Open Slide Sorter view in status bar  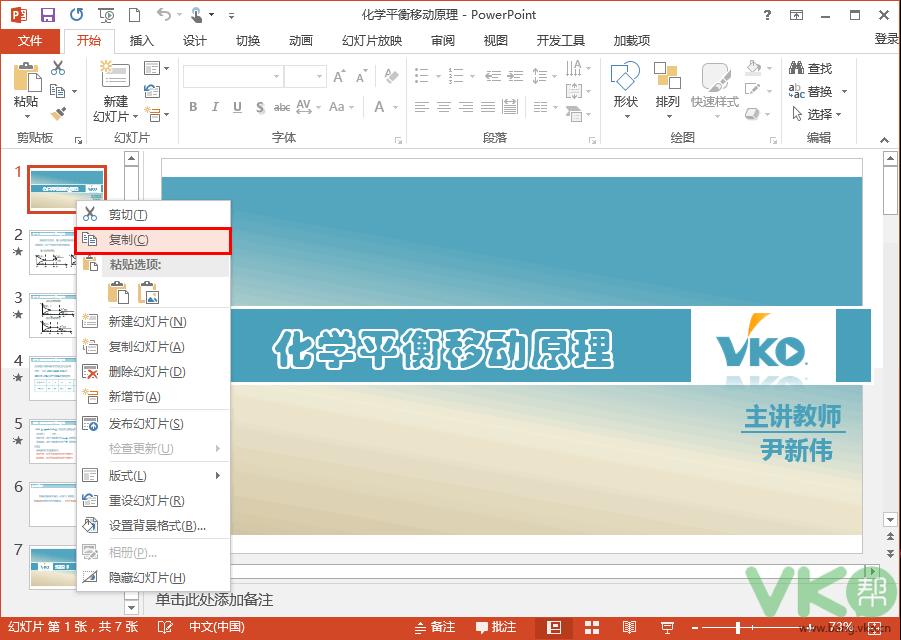click(592, 627)
